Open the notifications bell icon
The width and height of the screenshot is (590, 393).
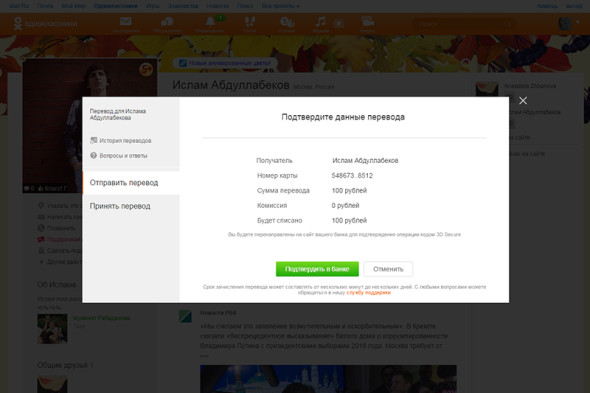(210, 21)
